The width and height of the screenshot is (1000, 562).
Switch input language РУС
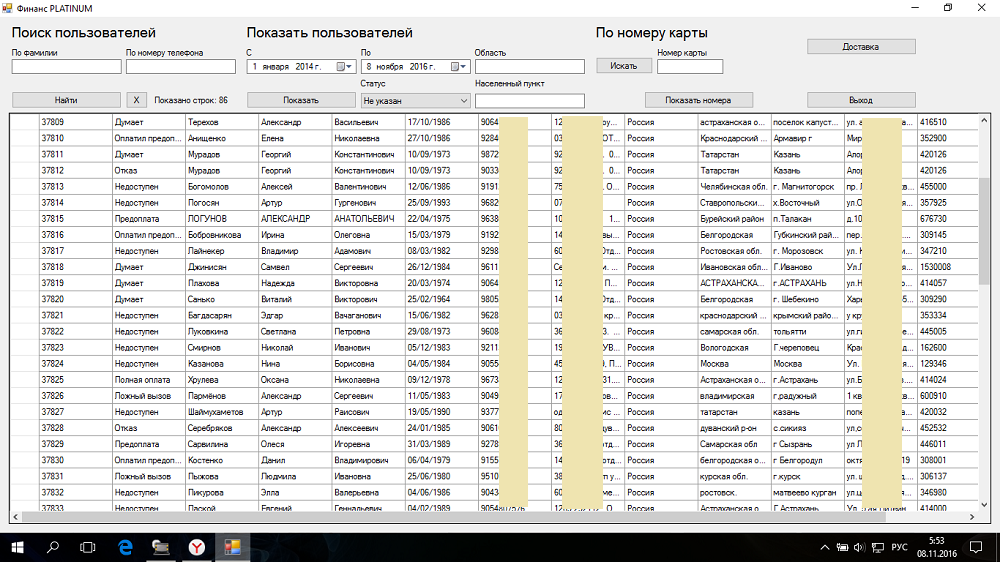[x=899, y=547]
